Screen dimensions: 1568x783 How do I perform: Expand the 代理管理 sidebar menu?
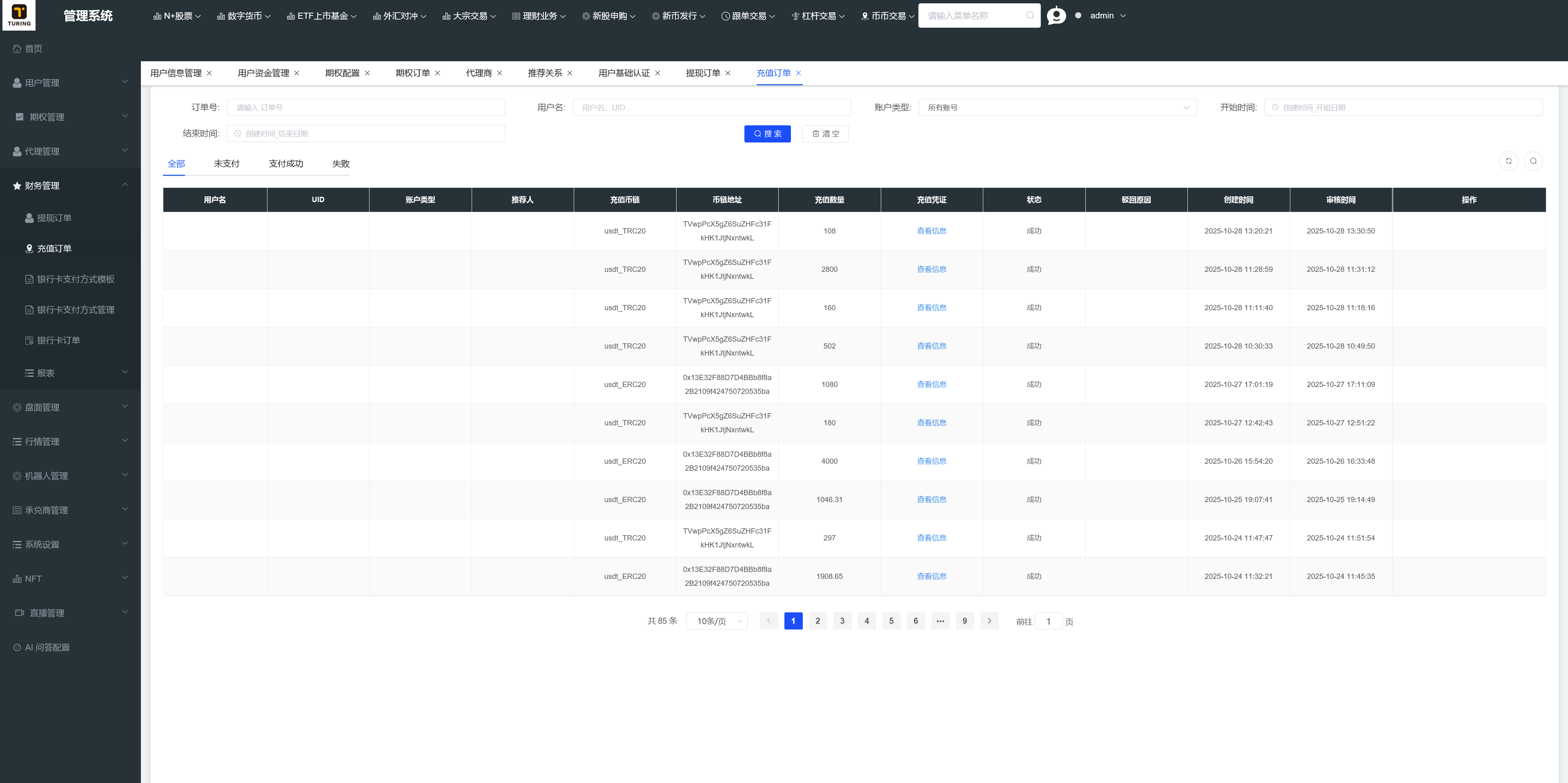tap(70, 151)
